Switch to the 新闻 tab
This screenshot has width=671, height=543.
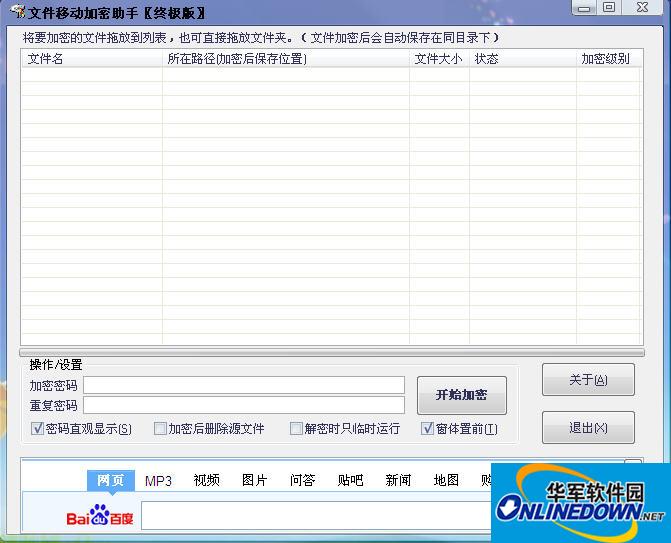click(x=398, y=481)
